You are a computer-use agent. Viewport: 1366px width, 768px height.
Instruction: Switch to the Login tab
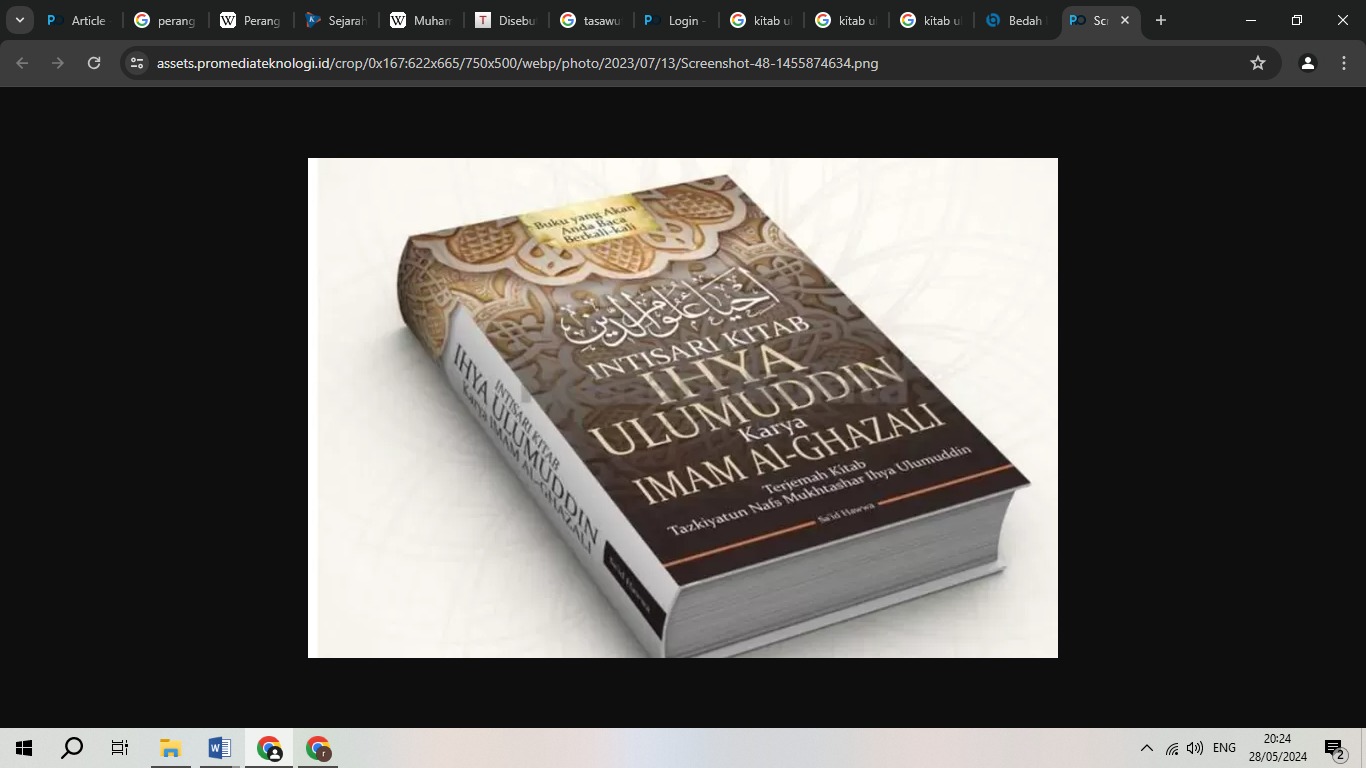pos(675,20)
